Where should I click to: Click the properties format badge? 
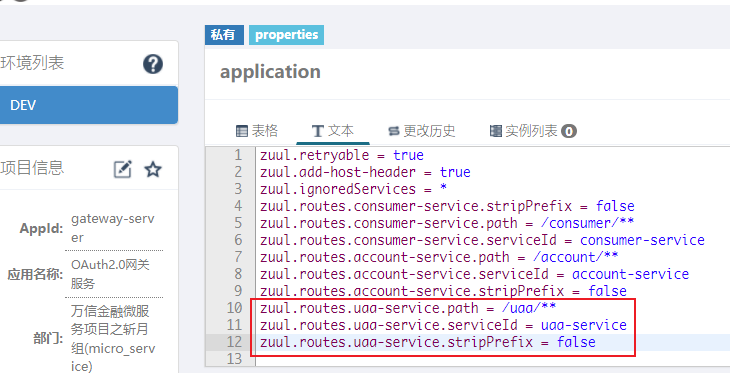[x=286, y=35]
